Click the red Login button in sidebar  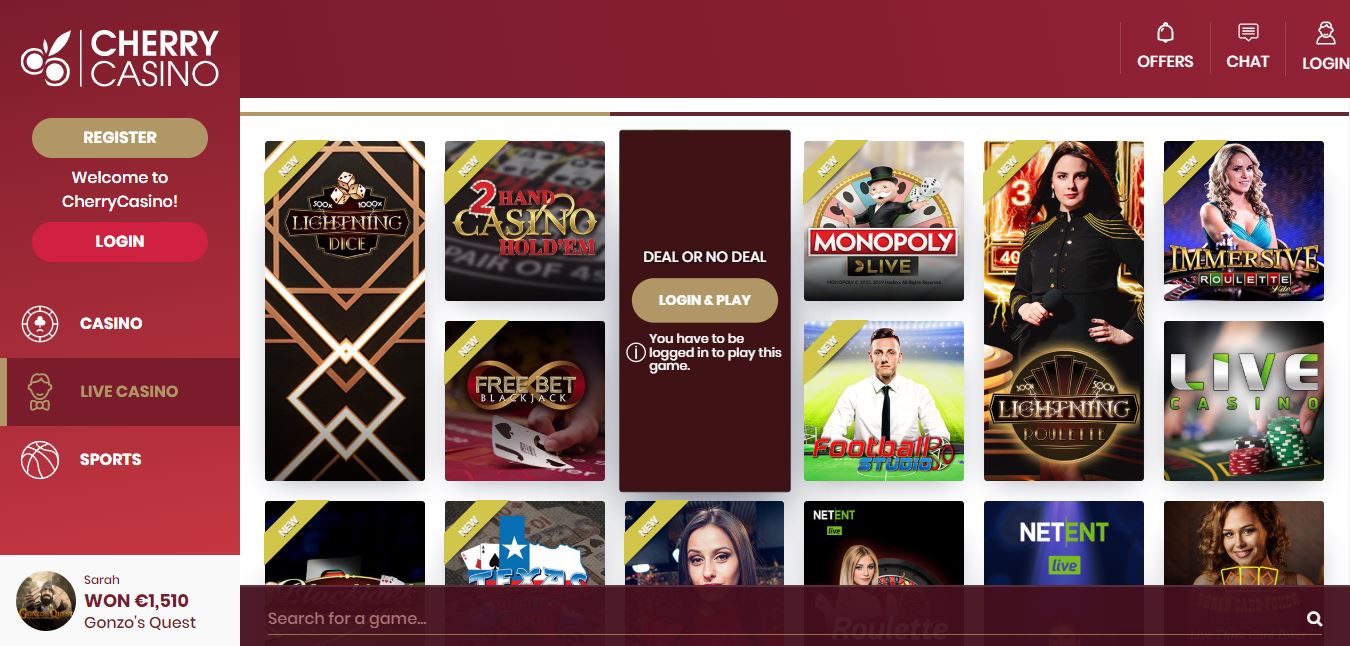pyautogui.click(x=120, y=242)
